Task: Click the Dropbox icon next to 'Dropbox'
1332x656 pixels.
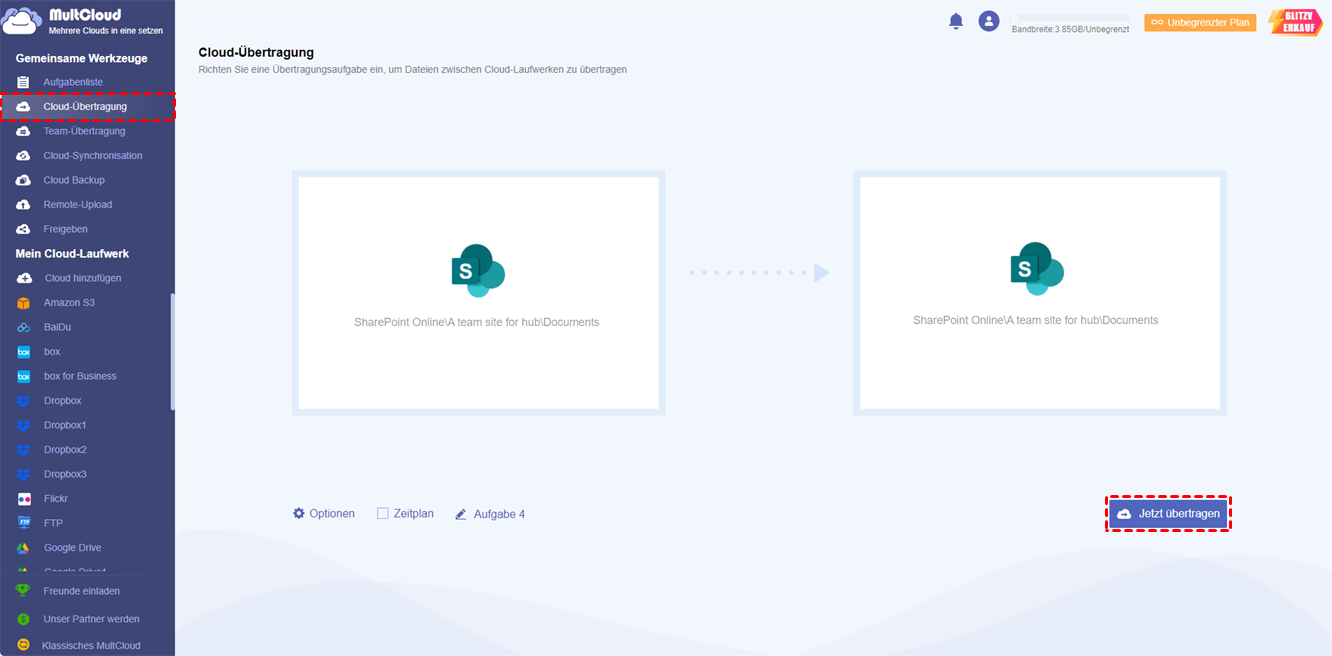Action: (x=23, y=401)
